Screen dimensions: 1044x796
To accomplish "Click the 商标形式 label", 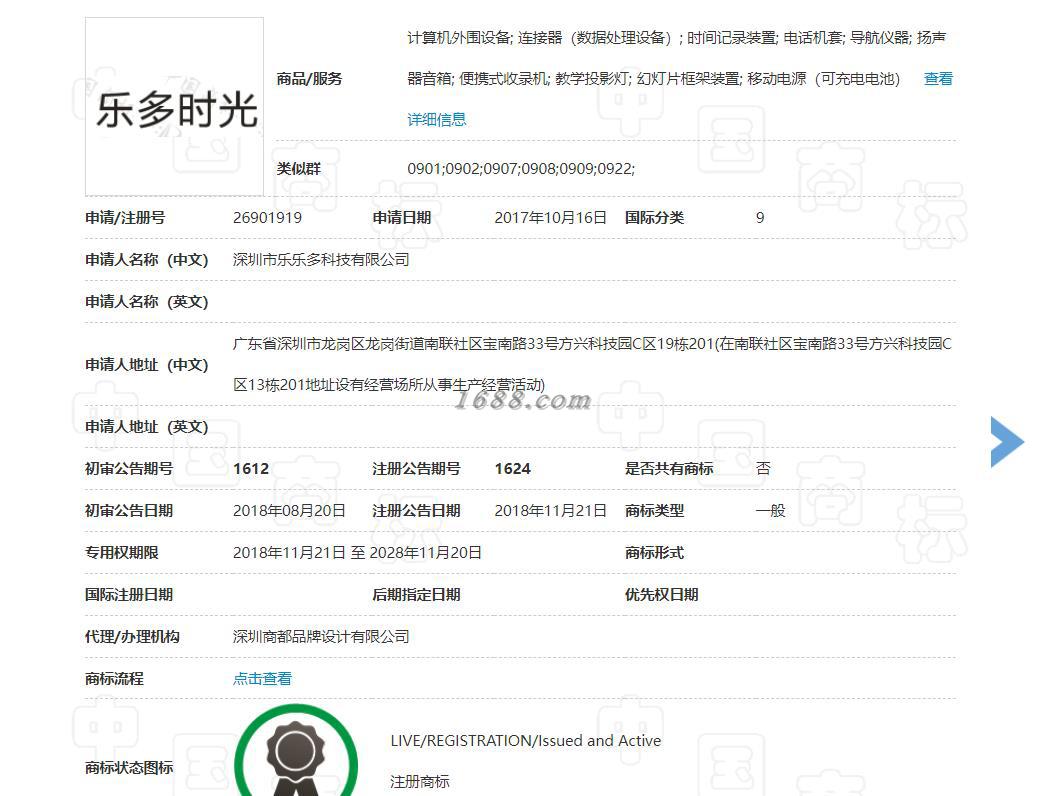I will [654, 552].
